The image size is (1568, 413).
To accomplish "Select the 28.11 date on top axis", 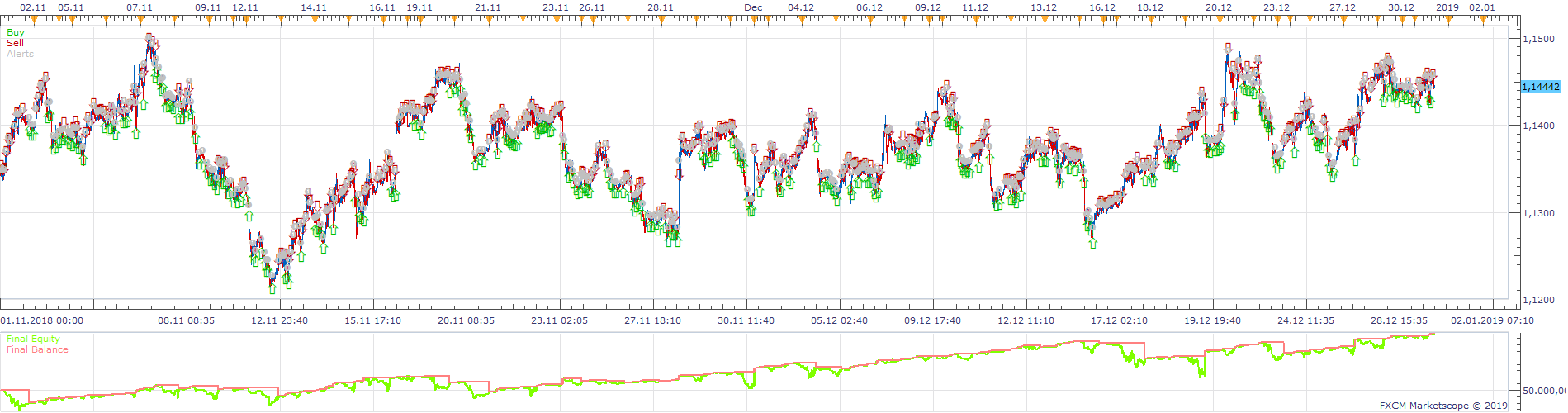I will (x=661, y=7).
